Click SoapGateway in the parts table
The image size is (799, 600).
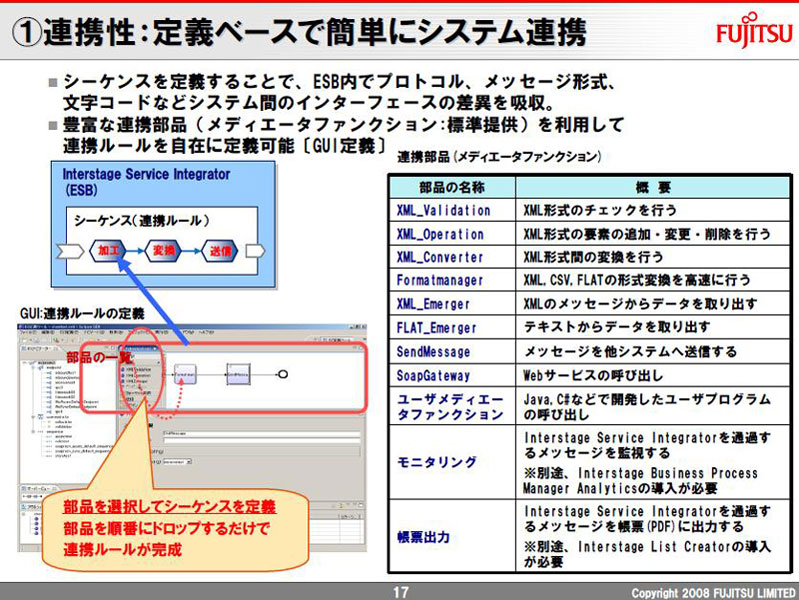pos(432,375)
